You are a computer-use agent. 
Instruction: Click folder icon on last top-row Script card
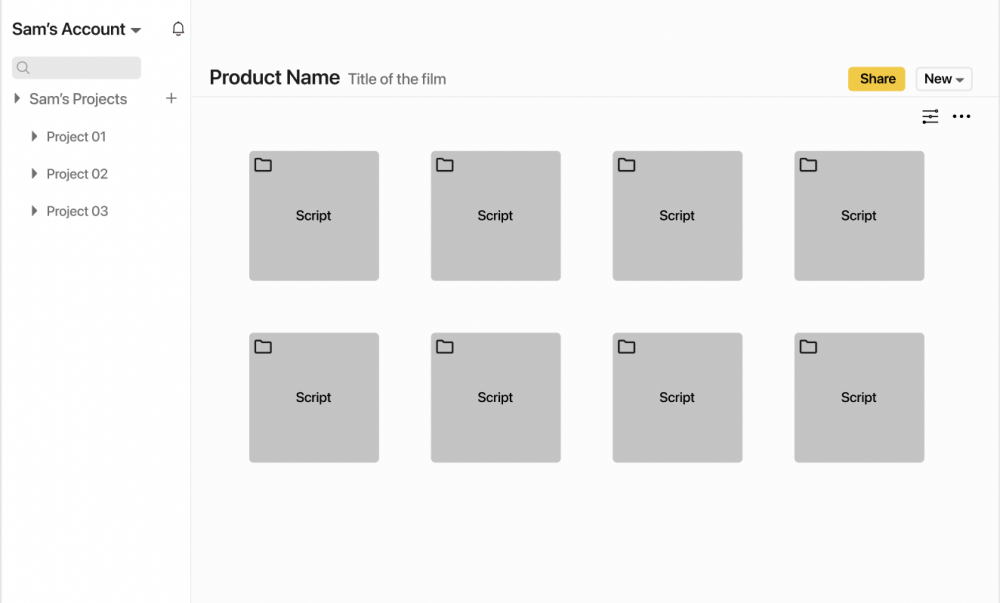pyautogui.click(x=808, y=165)
